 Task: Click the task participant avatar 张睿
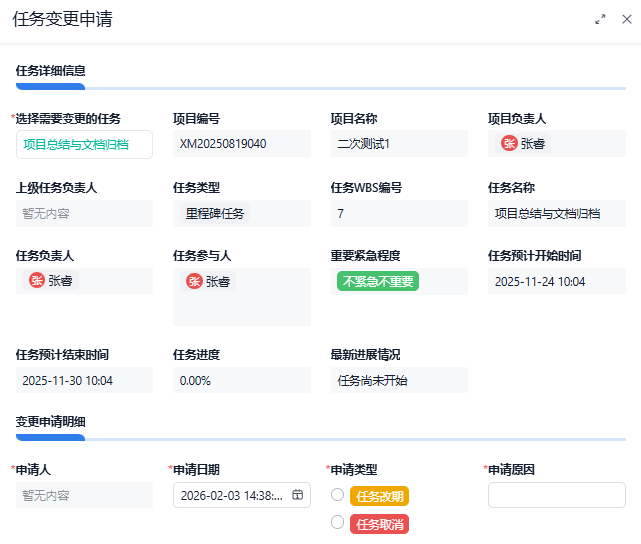point(195,282)
